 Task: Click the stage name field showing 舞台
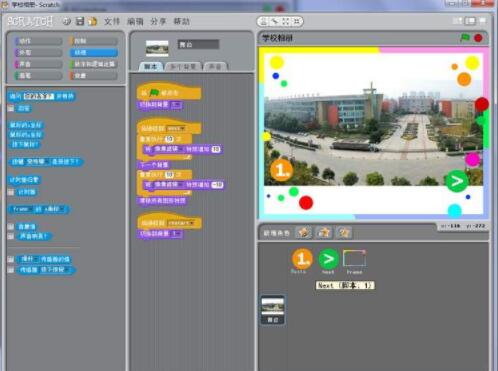pyautogui.click(x=198, y=44)
